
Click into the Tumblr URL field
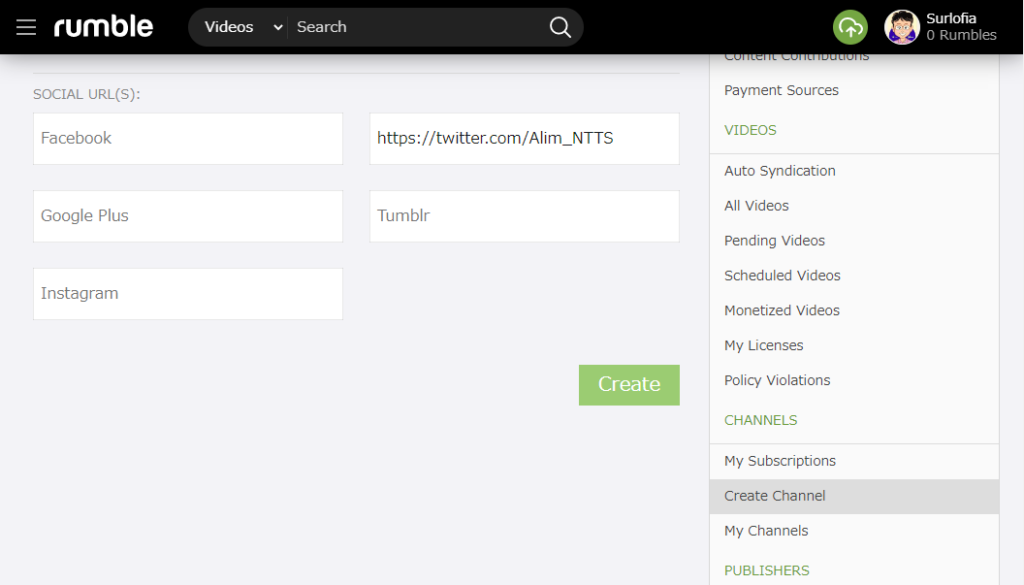click(524, 216)
